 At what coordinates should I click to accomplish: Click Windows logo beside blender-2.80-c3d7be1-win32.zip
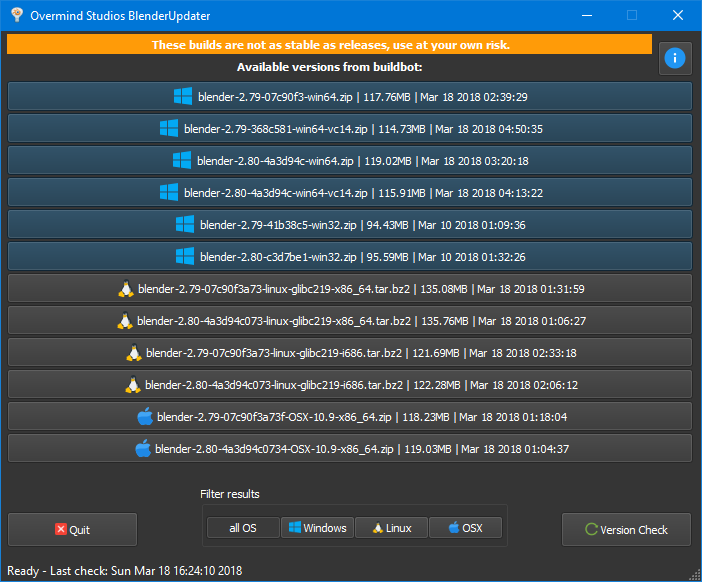185,257
